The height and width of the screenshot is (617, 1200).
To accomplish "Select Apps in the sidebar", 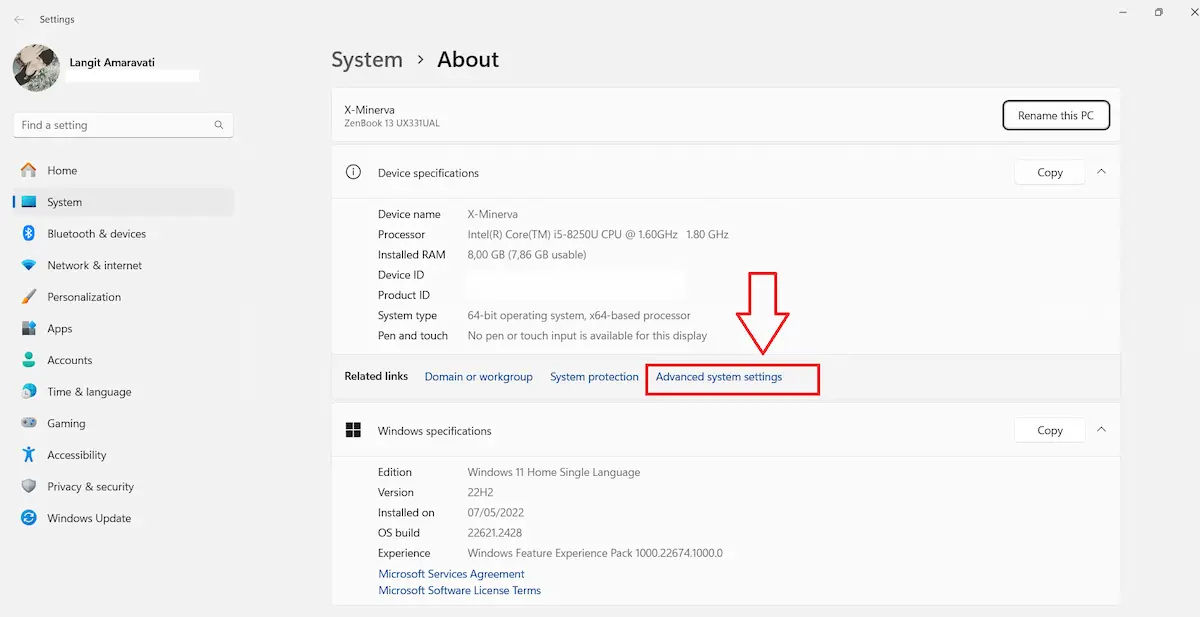I will [123, 329].
